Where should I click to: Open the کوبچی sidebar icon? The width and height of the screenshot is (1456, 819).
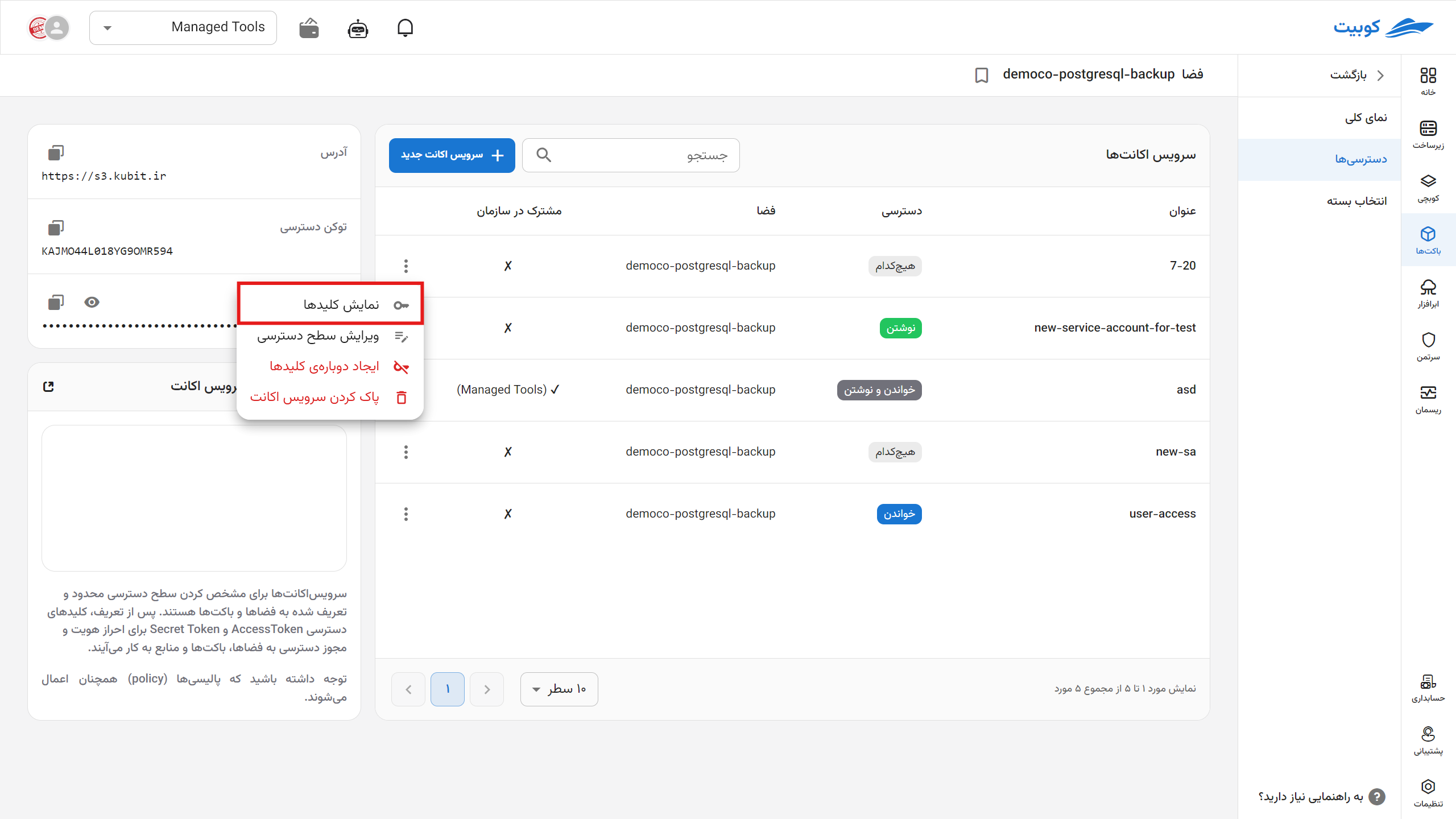pos(1428,187)
